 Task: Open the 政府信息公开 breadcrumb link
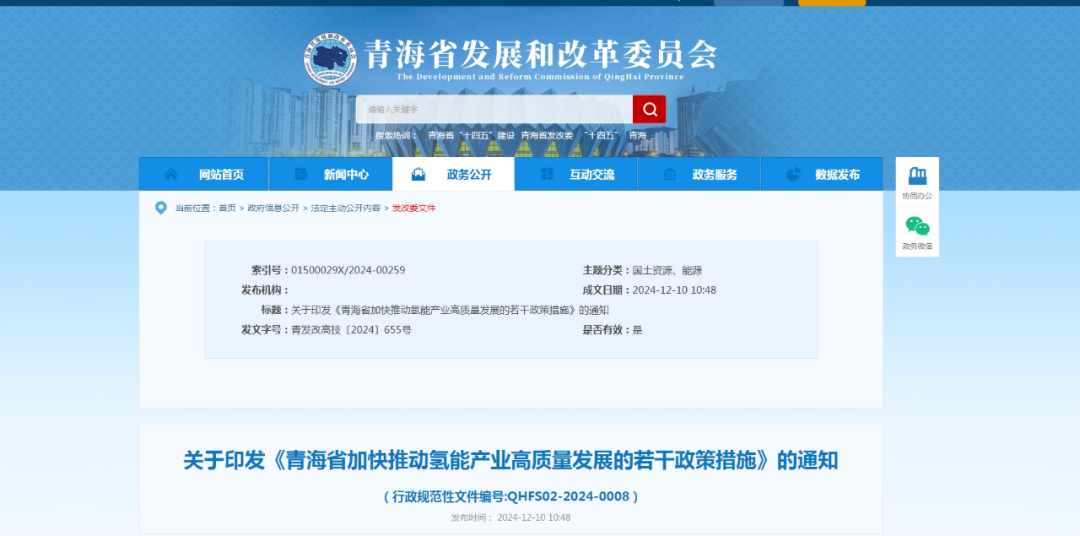pyautogui.click(x=274, y=208)
